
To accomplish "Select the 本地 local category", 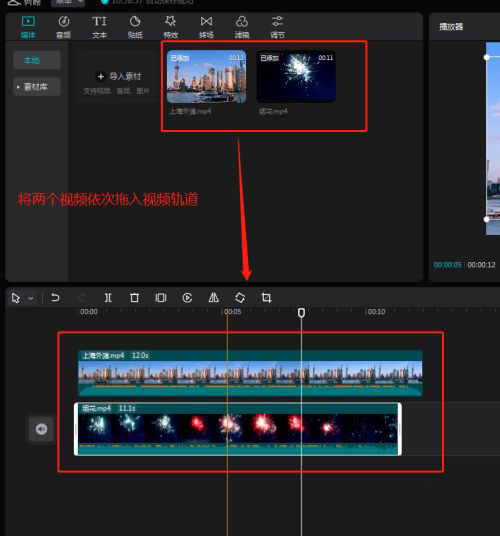I will coord(37,61).
